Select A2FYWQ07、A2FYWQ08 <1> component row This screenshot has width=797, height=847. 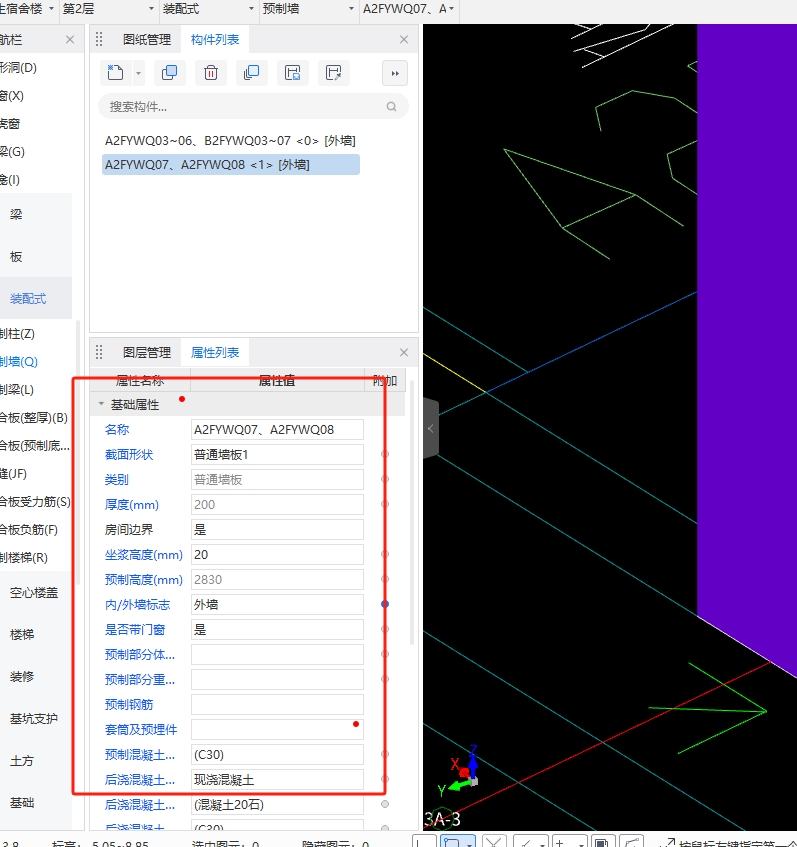[230, 165]
